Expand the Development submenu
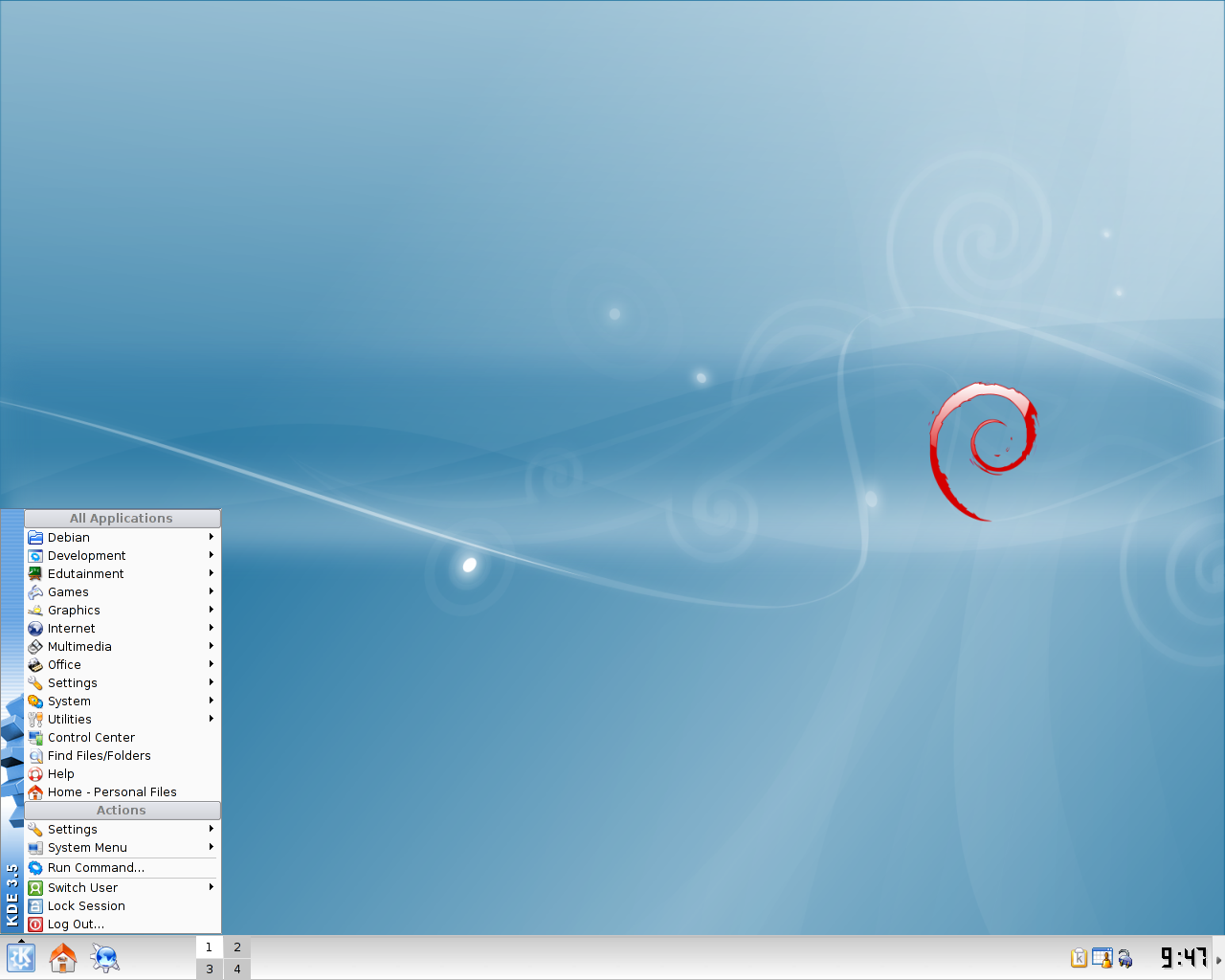Viewport: 1225px width, 980px height. point(122,556)
